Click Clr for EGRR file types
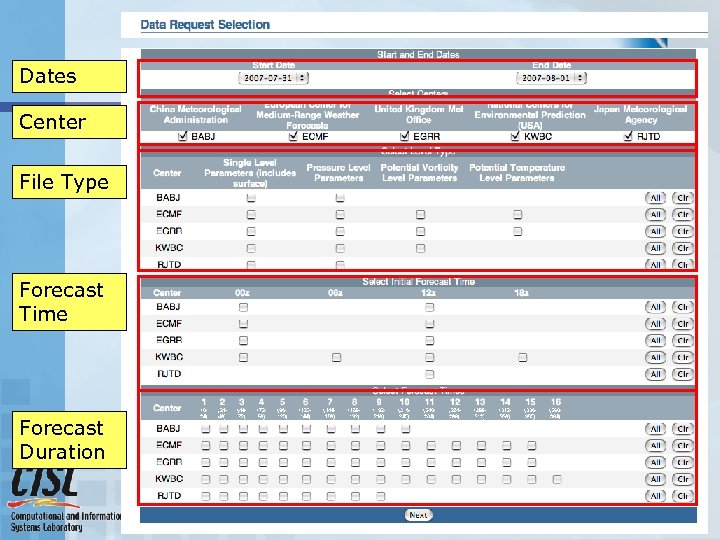 point(682,231)
